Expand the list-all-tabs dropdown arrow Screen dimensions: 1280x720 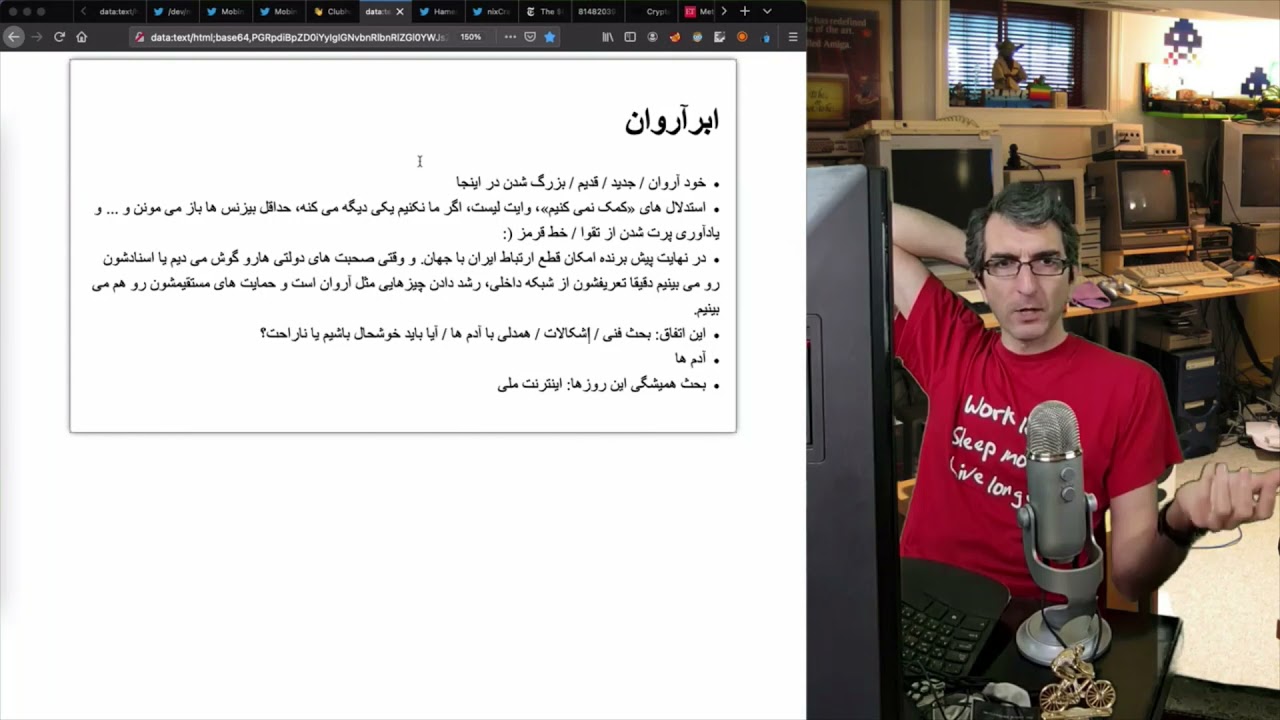767,11
